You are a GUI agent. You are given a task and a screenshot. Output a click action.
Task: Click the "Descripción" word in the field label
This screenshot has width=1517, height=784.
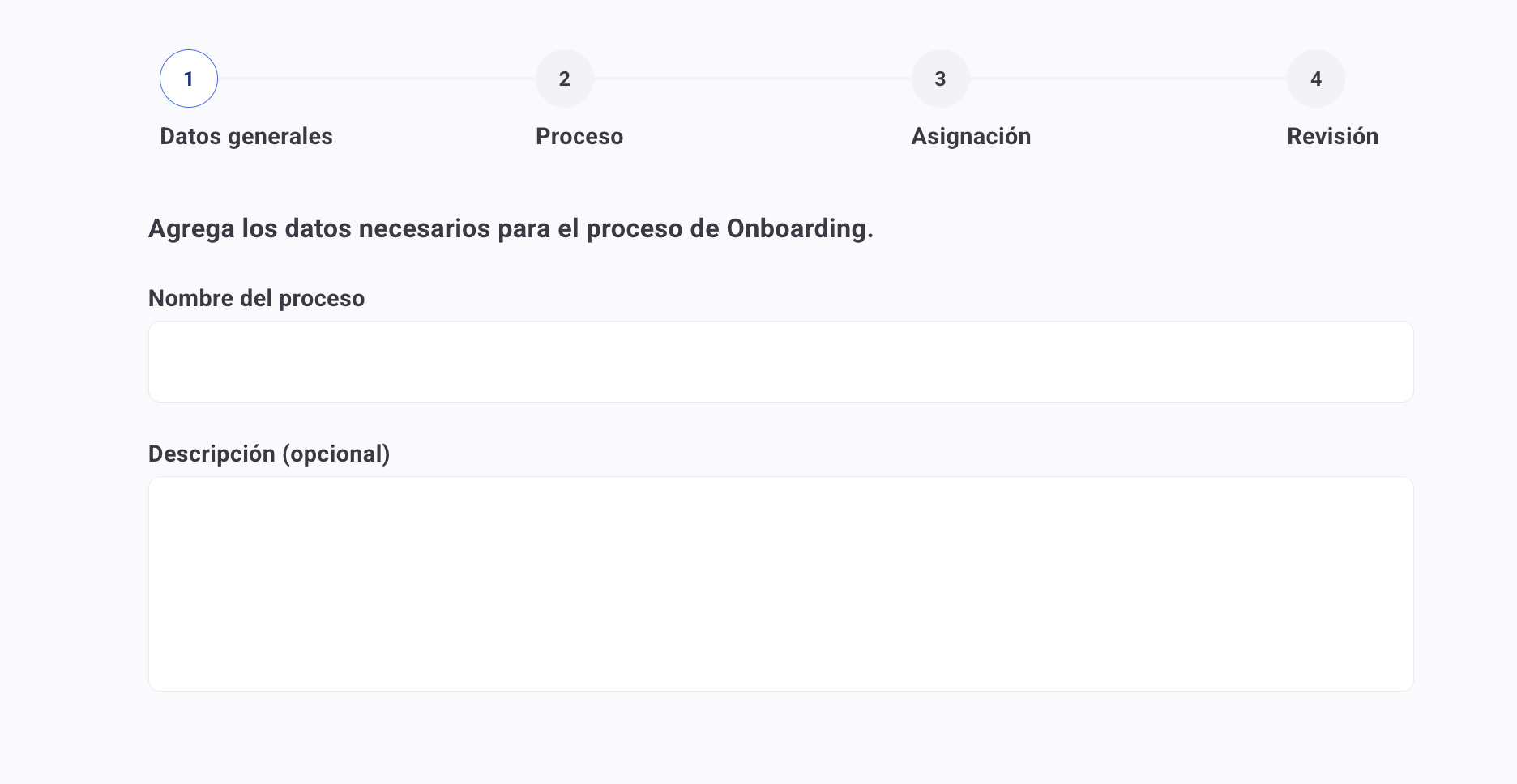coord(212,454)
